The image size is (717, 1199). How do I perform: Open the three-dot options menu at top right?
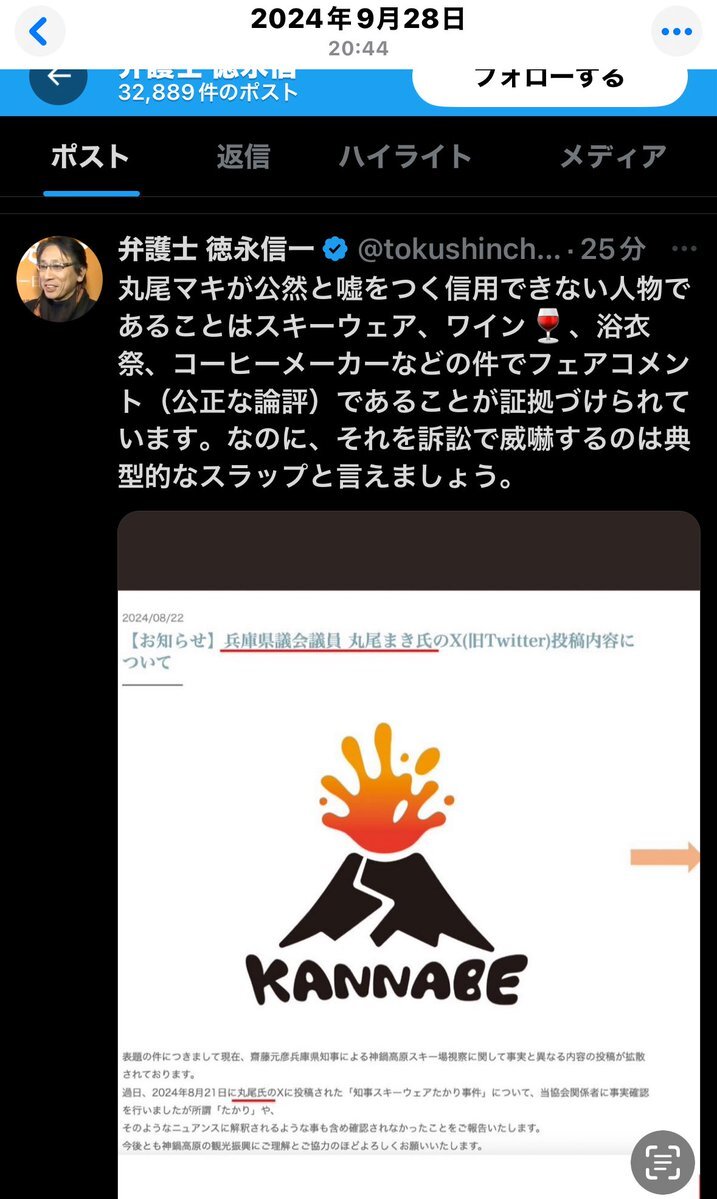click(676, 31)
